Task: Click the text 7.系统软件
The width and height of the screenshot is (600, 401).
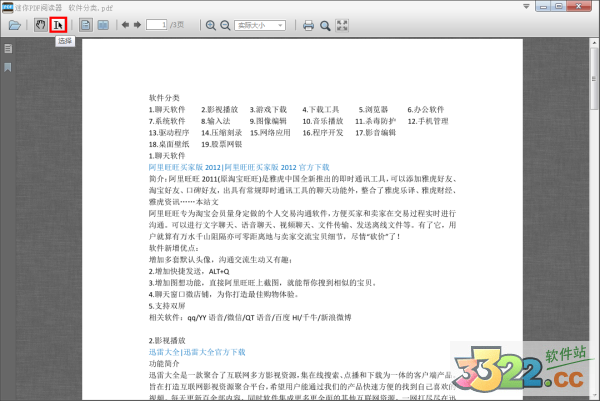Action: [x=167, y=121]
